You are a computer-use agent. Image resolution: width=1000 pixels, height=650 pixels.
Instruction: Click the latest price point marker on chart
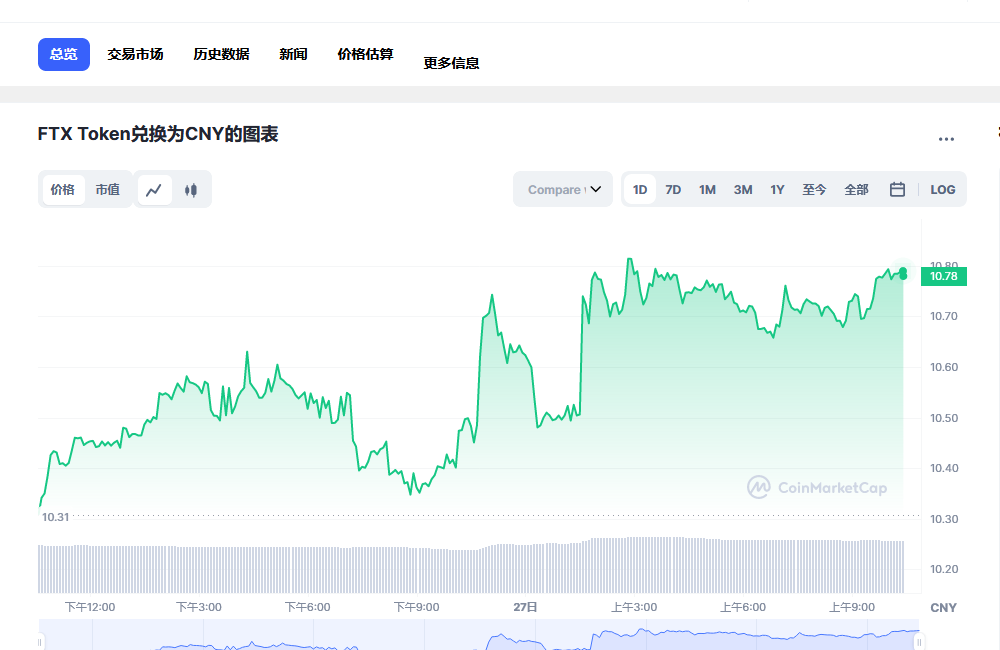[x=903, y=274]
